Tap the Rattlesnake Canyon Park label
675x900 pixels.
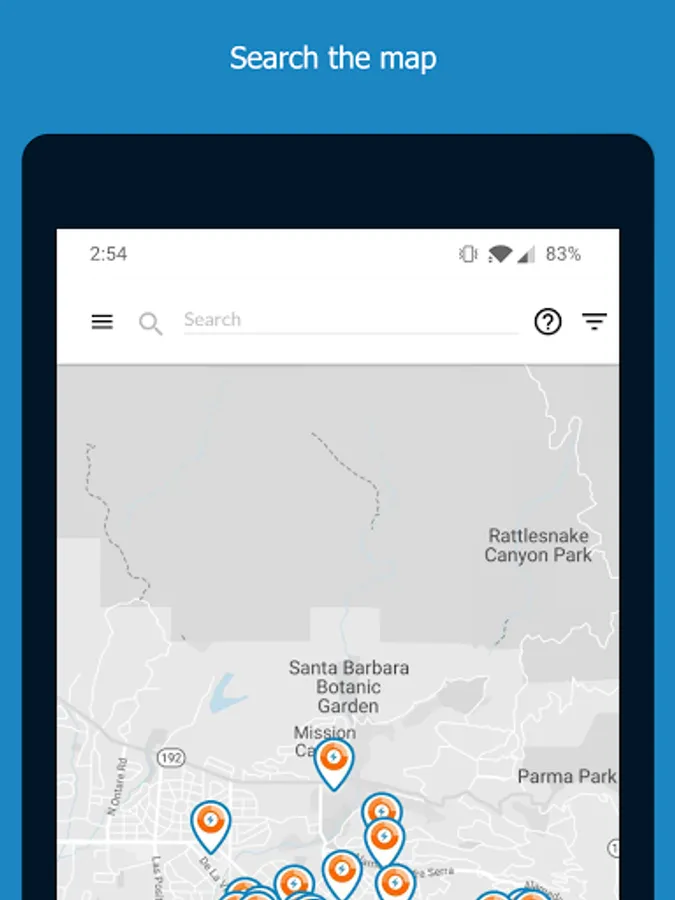pos(538,545)
